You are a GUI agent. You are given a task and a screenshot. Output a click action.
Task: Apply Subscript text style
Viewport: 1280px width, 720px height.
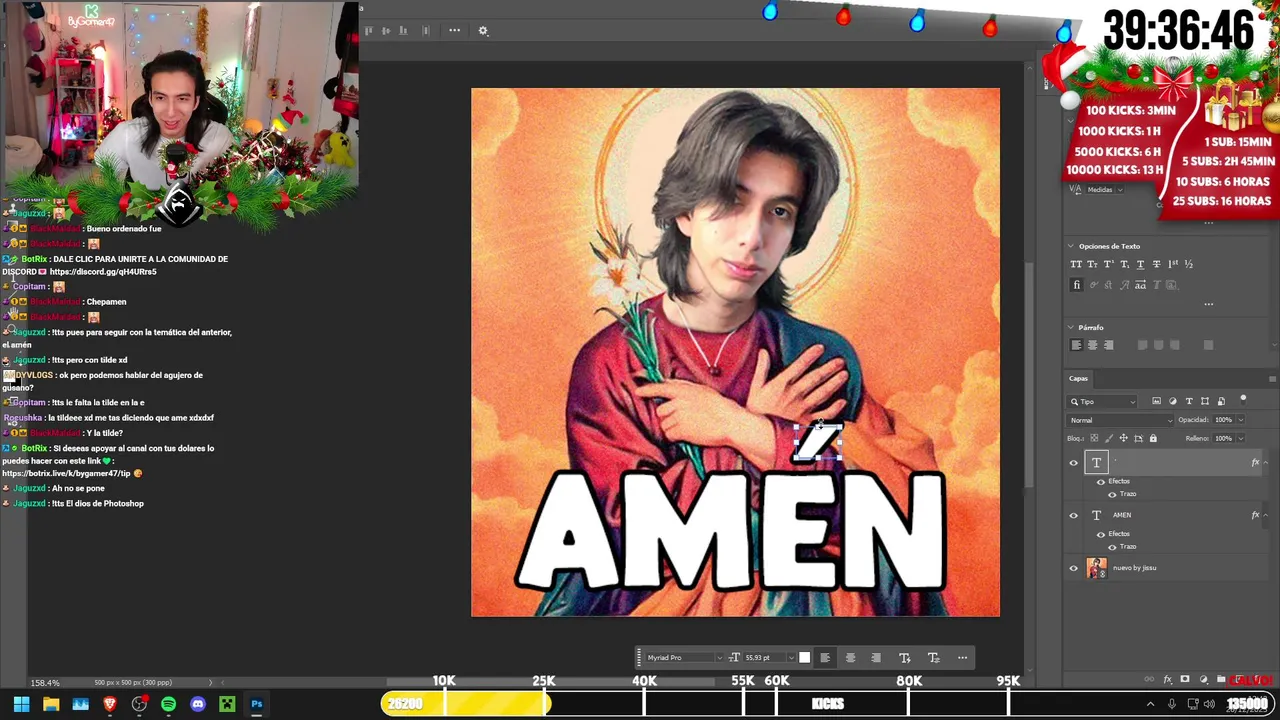point(1124,264)
